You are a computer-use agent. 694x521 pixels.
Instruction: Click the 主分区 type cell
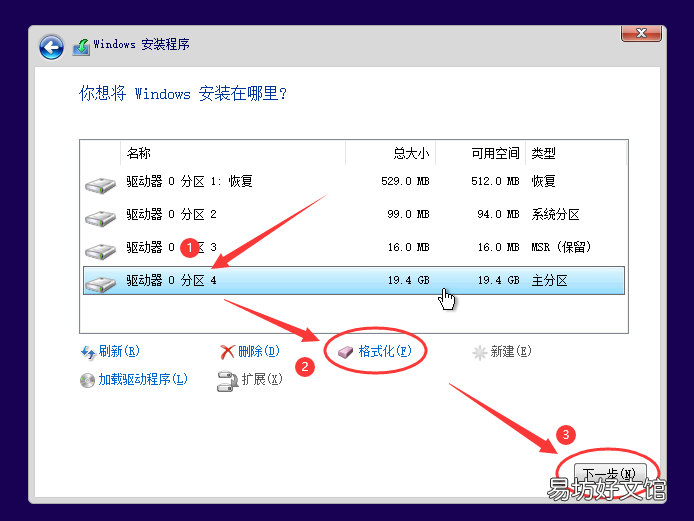(x=549, y=280)
